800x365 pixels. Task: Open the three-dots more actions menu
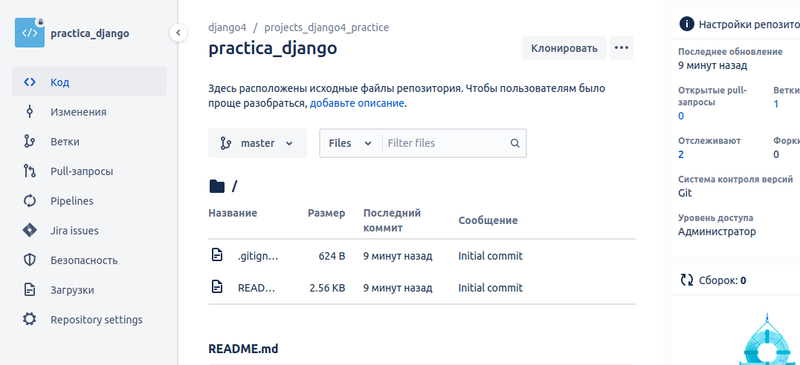pyautogui.click(x=621, y=47)
